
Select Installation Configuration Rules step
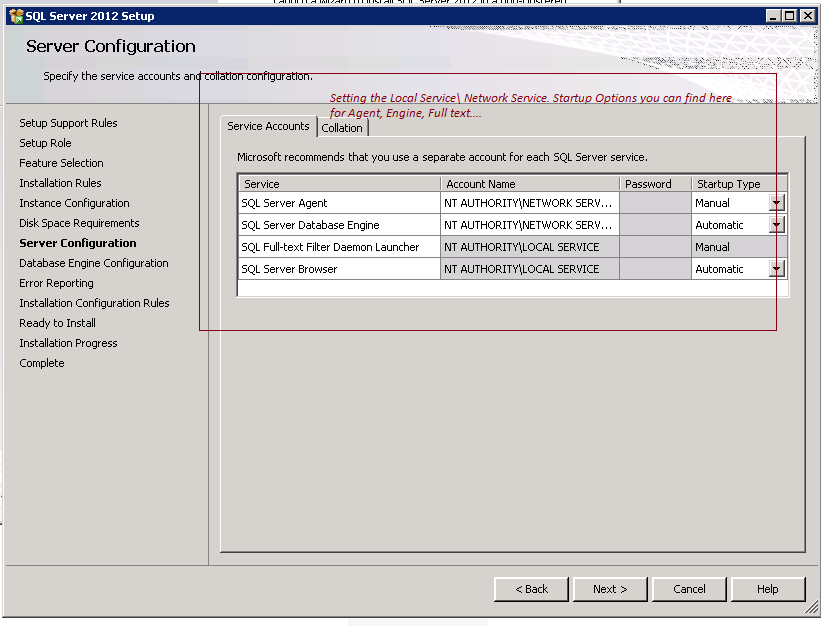(94, 303)
